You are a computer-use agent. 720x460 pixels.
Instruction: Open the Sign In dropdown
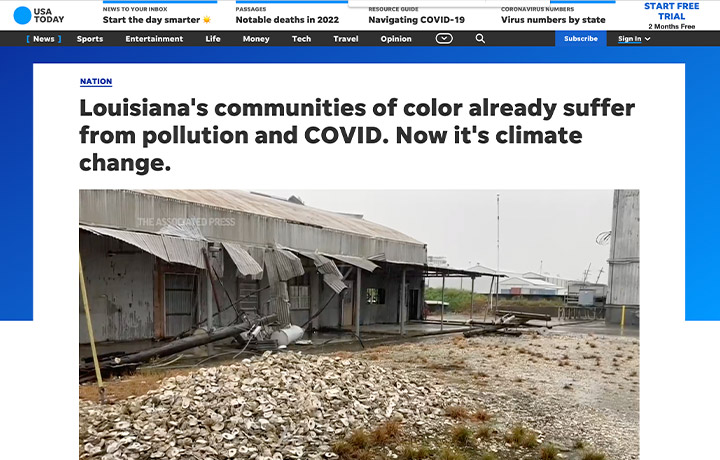tap(634, 39)
